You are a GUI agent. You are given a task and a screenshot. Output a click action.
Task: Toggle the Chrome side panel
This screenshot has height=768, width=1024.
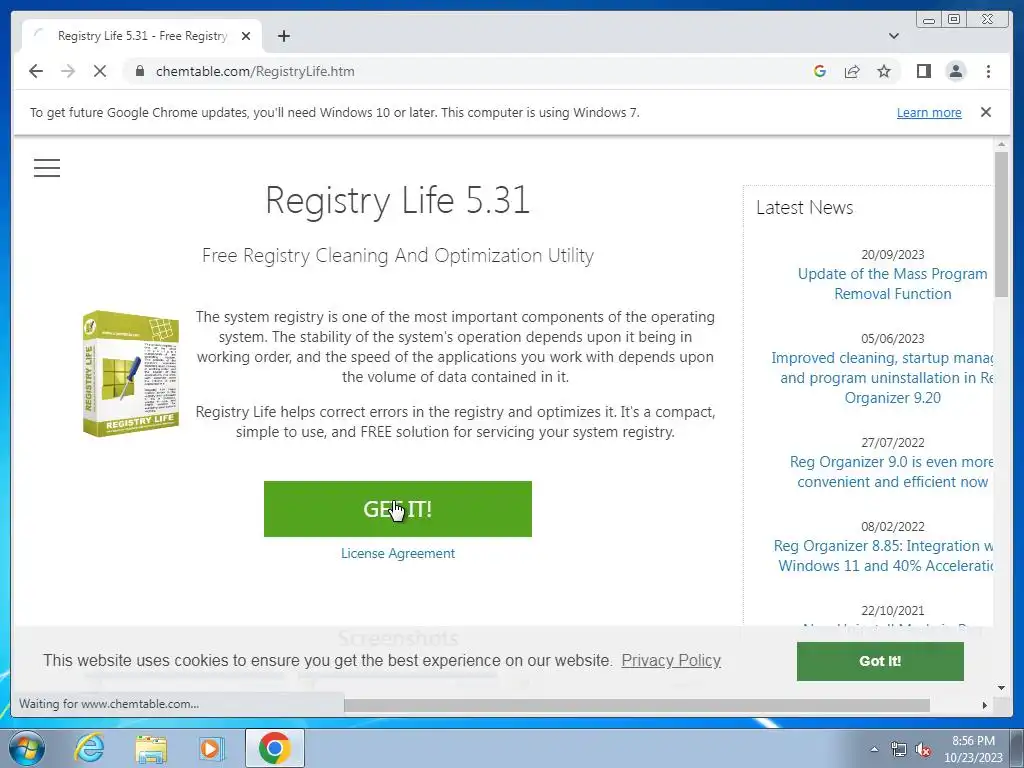pyautogui.click(x=923, y=71)
